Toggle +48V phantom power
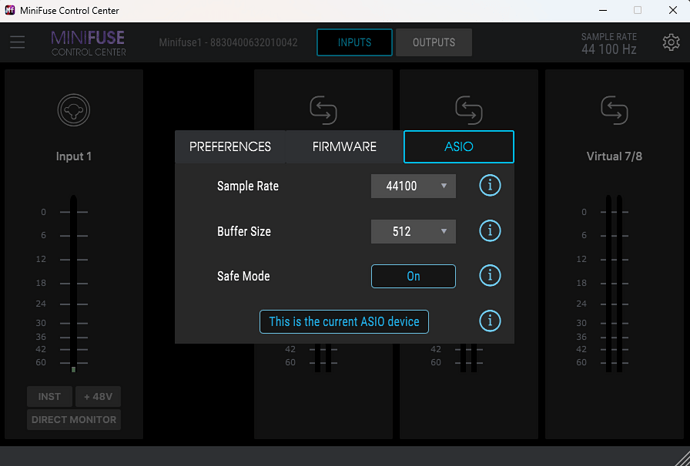 [98, 396]
